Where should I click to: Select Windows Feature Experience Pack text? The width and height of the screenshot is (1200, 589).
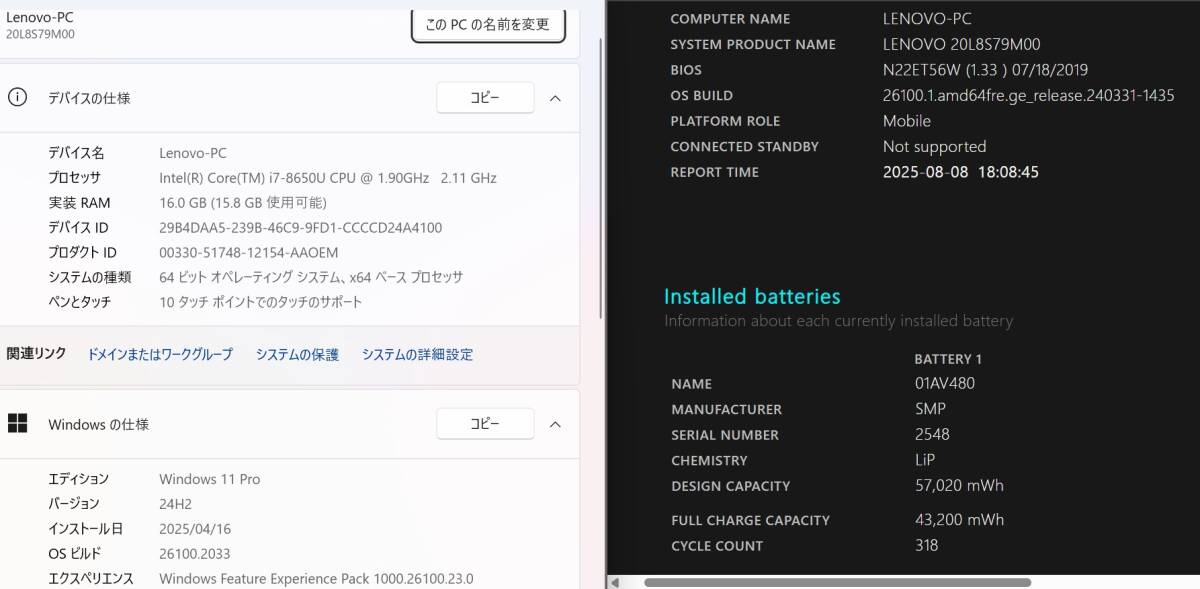click(316, 578)
